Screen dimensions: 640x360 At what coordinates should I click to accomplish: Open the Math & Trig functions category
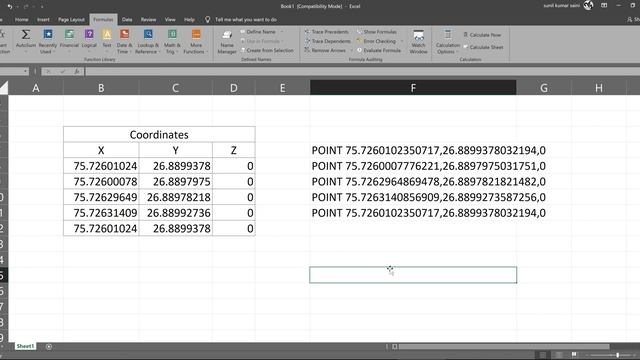(172, 41)
